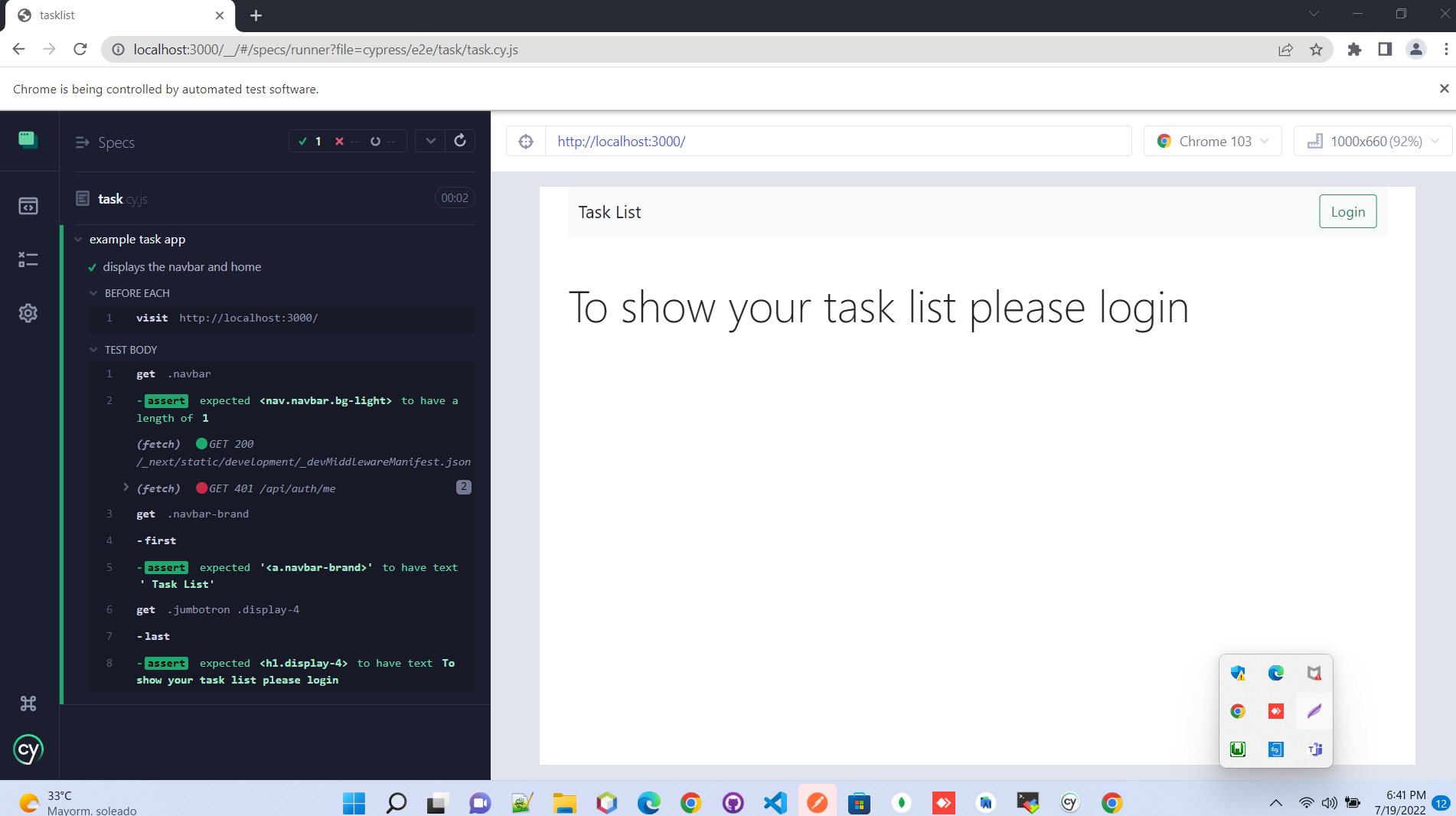Screen dimensions: 1456x816
Task: Click the http://localhost:3000/ URL field
Action: coord(838,142)
